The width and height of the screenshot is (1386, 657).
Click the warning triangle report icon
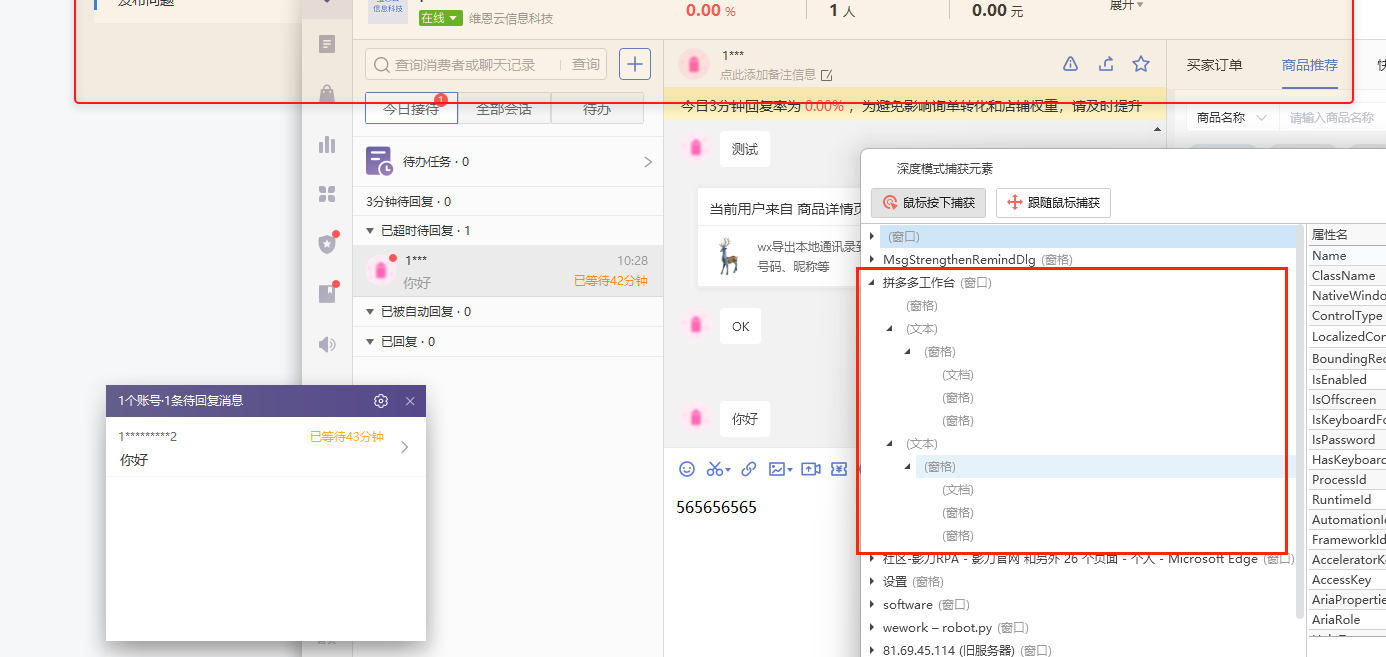(1070, 65)
